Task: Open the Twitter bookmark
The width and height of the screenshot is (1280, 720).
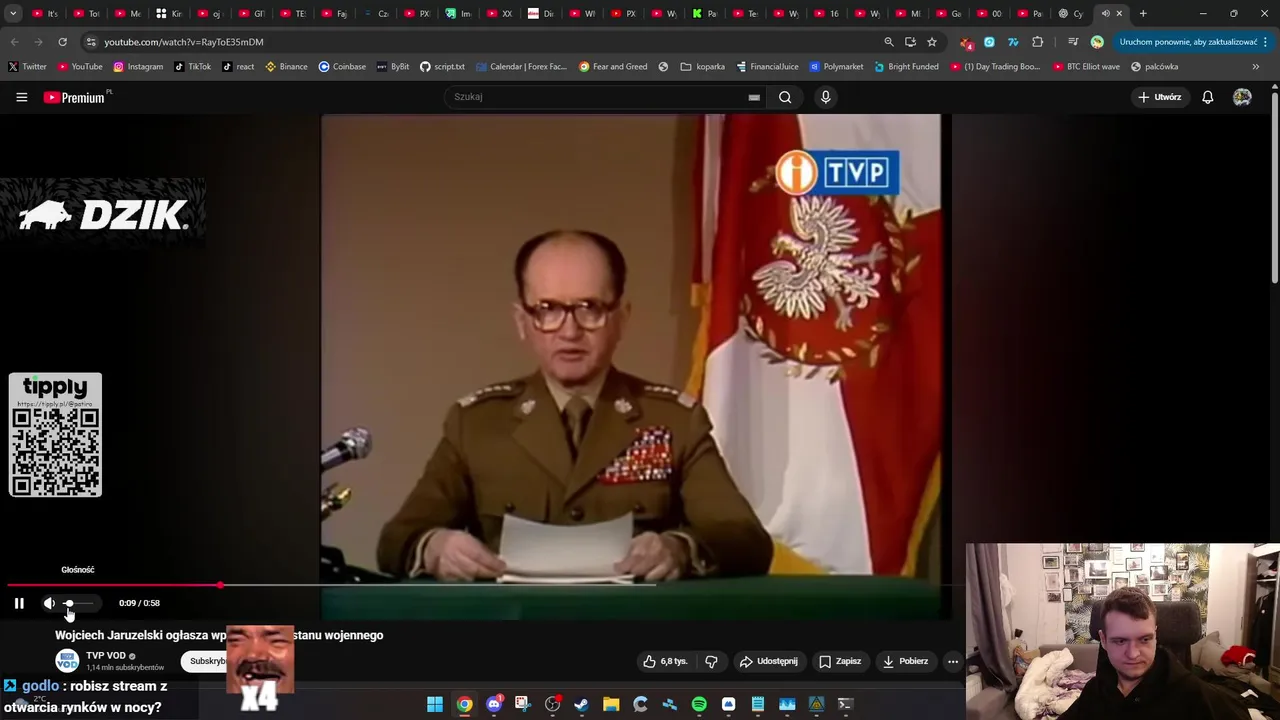Action: pyautogui.click(x=27, y=67)
